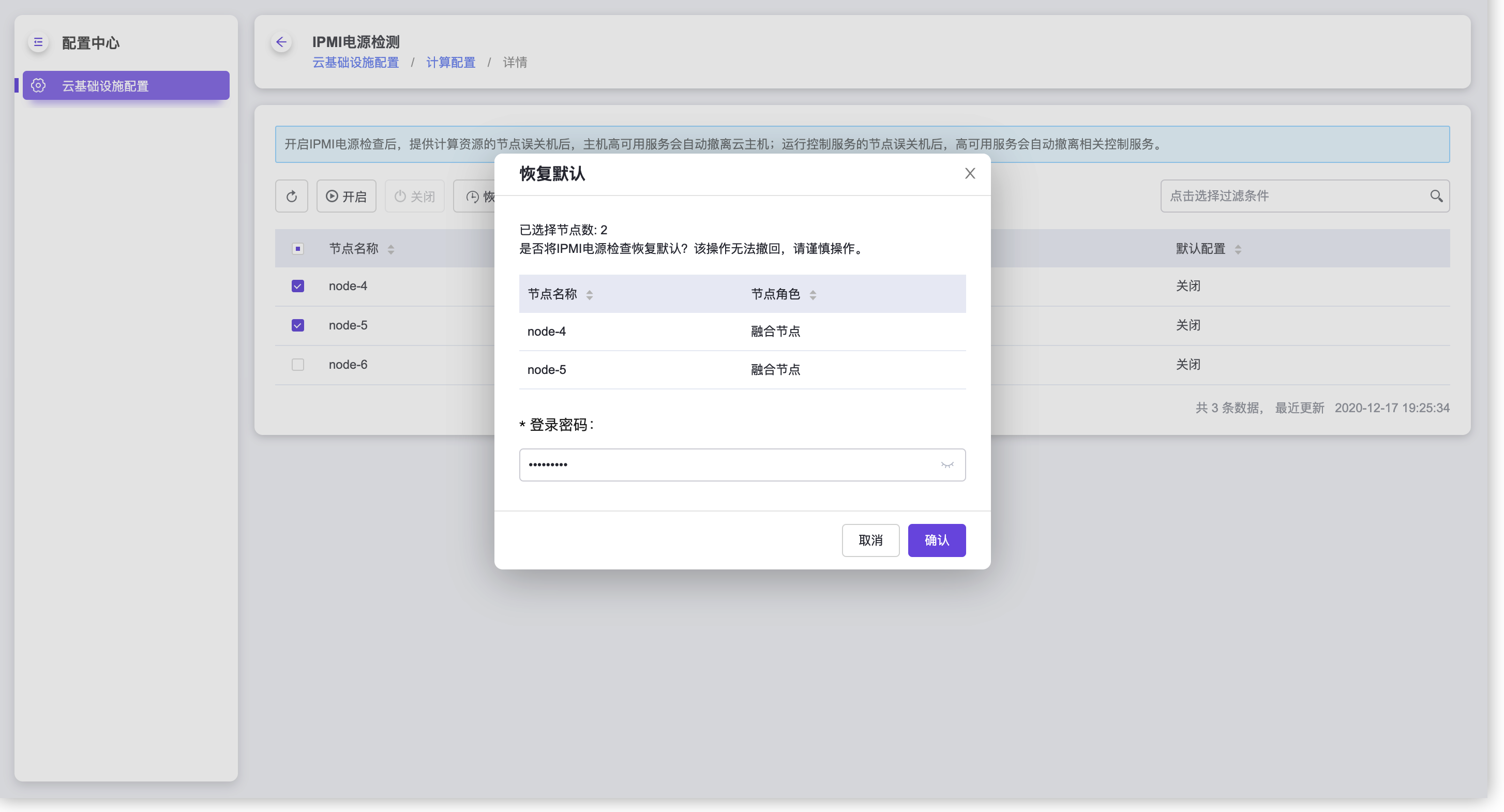Viewport: 1504px width, 812px height.
Task: Sort dialog table by 节点名称
Action: [x=589, y=295]
